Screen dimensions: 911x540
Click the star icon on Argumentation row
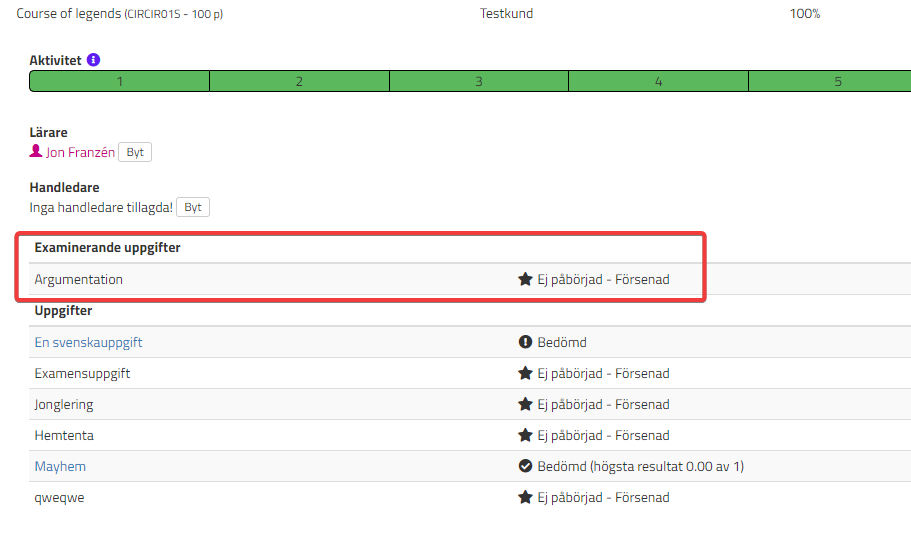(x=525, y=280)
